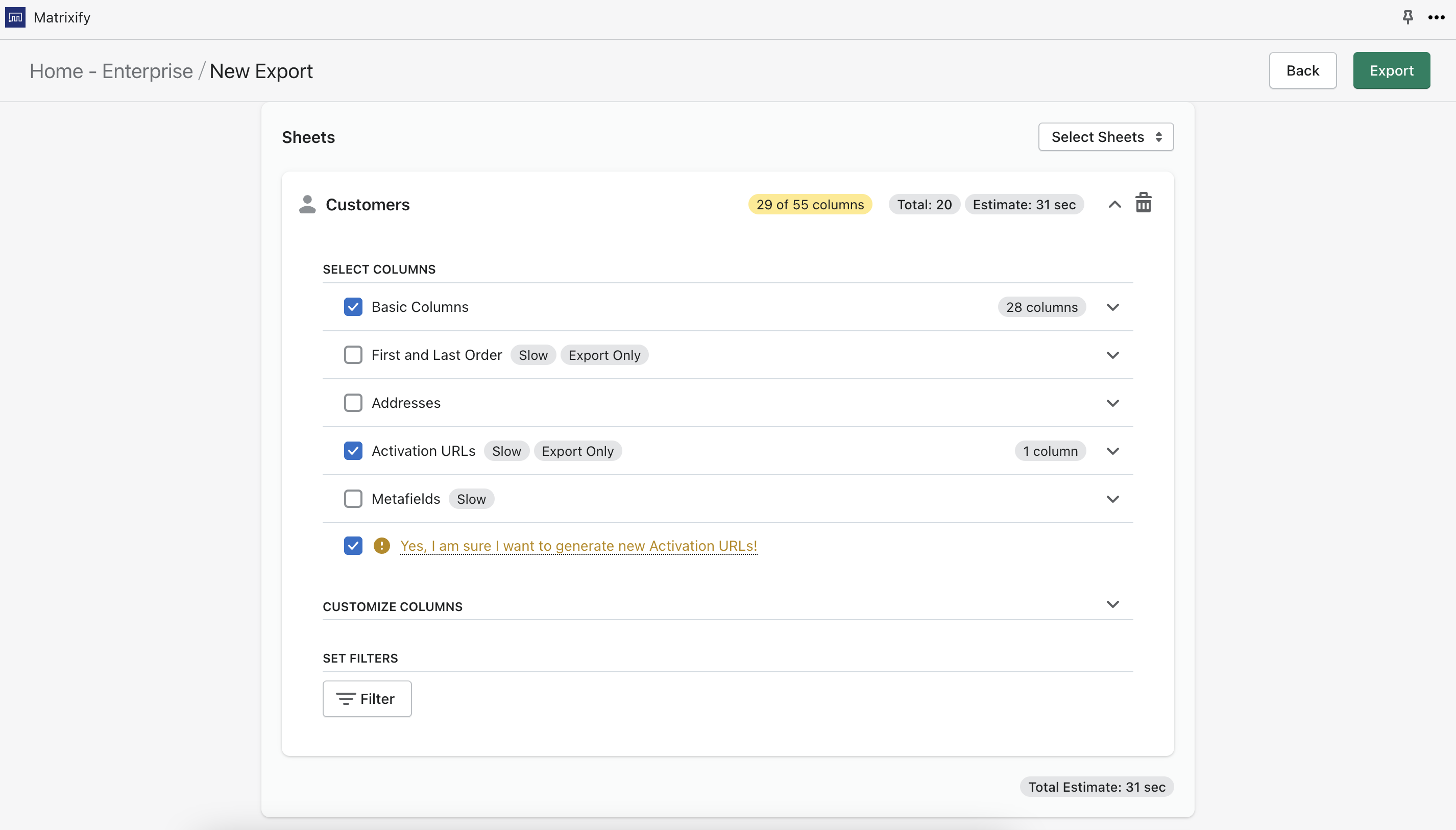Click the Matrixify app logo icon
Screen dimensions: 1456x830
pos(15,17)
